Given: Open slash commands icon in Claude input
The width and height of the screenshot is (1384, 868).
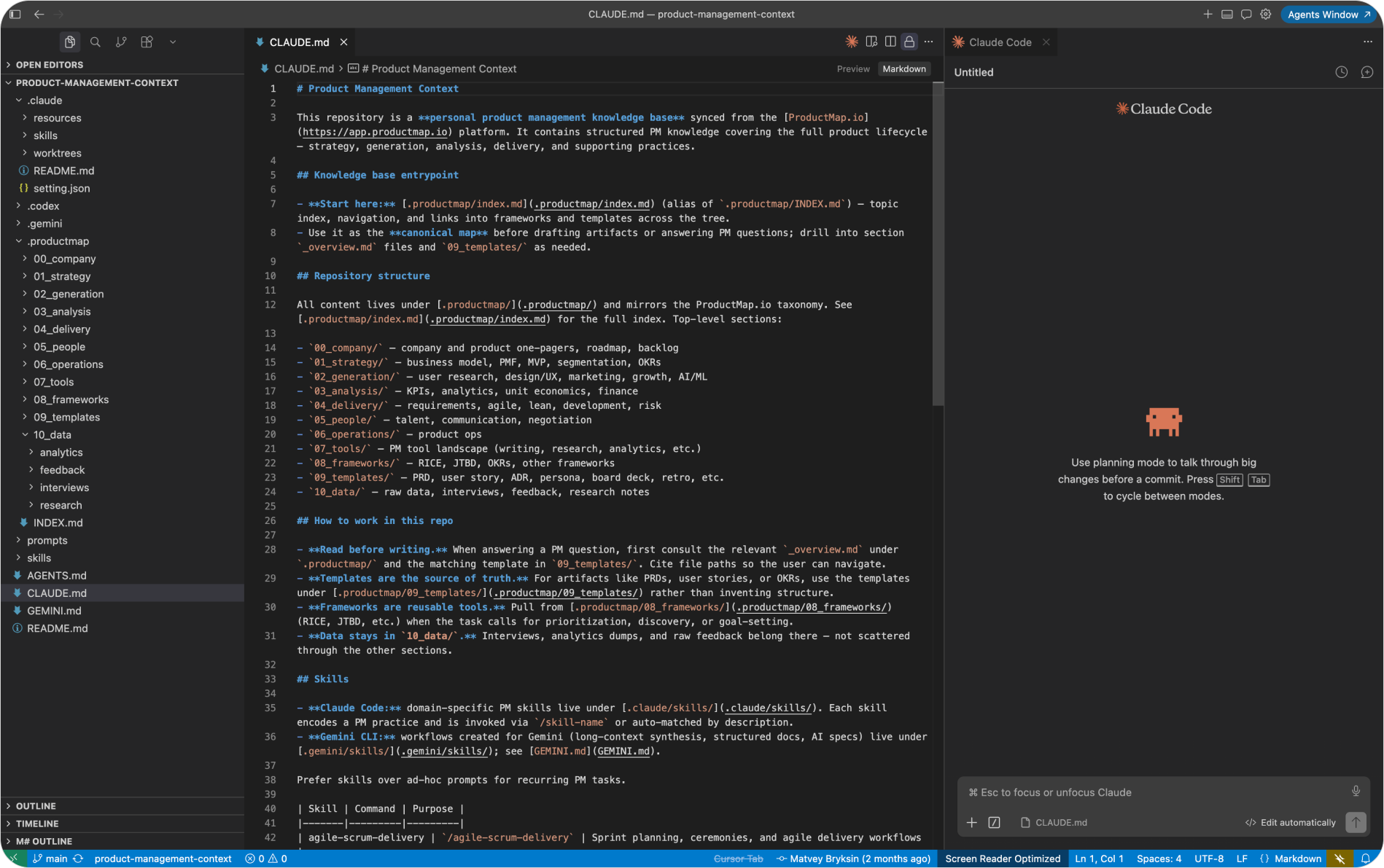Looking at the screenshot, I should pyautogui.click(x=994, y=822).
